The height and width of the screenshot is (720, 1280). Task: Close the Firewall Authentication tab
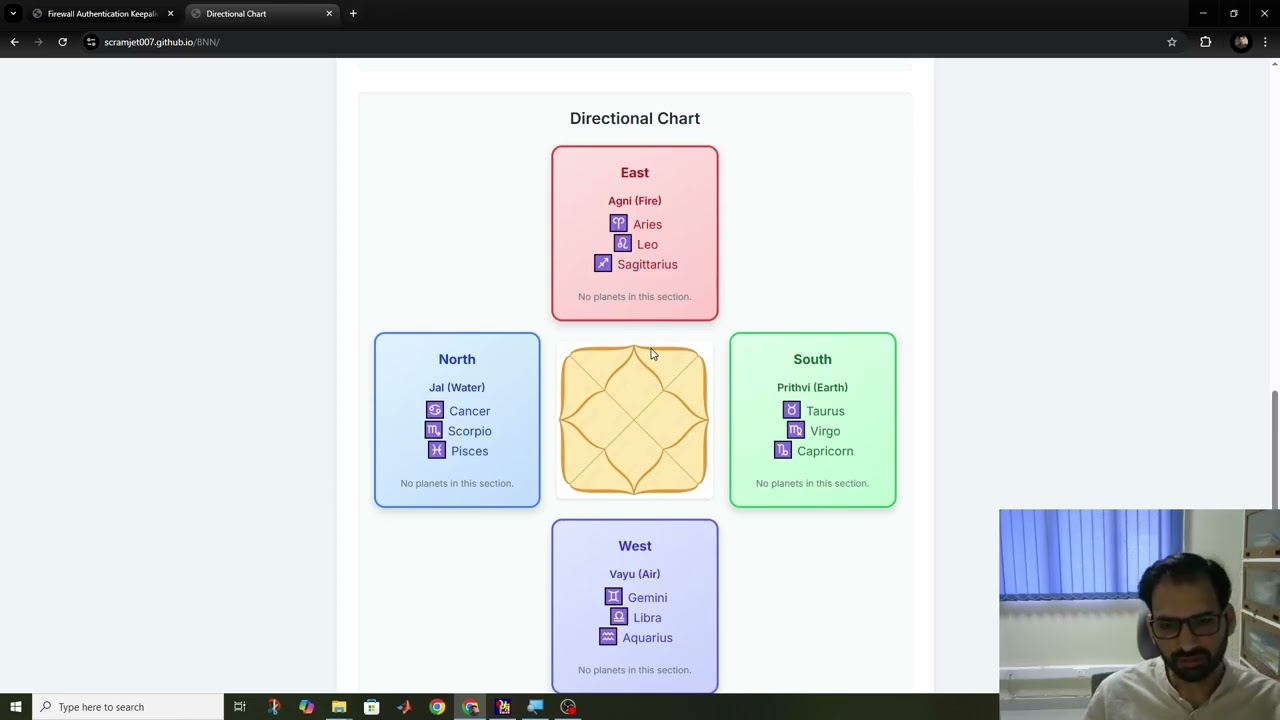pyautogui.click(x=170, y=14)
